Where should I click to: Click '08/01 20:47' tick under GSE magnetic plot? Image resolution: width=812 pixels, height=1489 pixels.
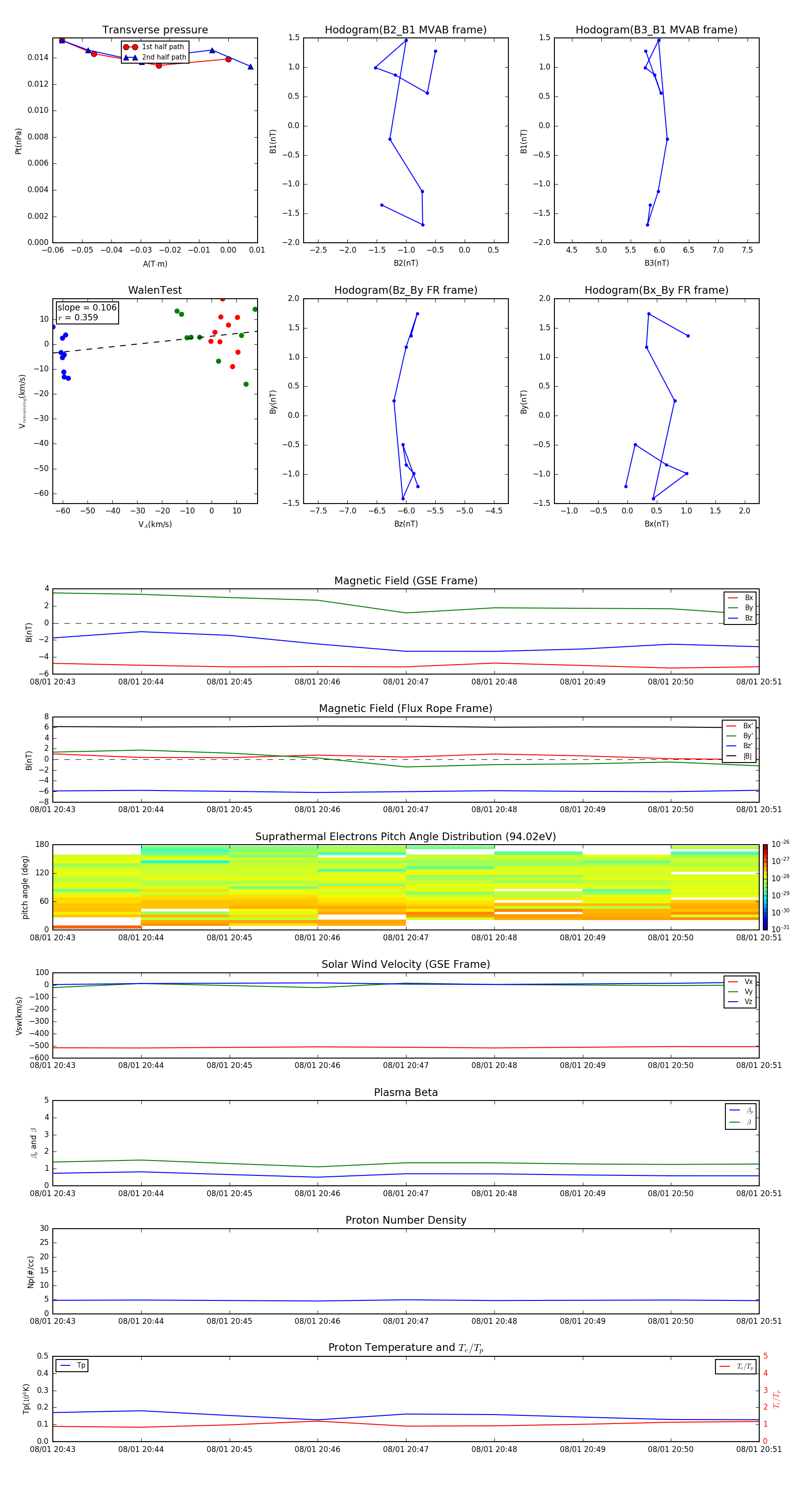[406, 682]
